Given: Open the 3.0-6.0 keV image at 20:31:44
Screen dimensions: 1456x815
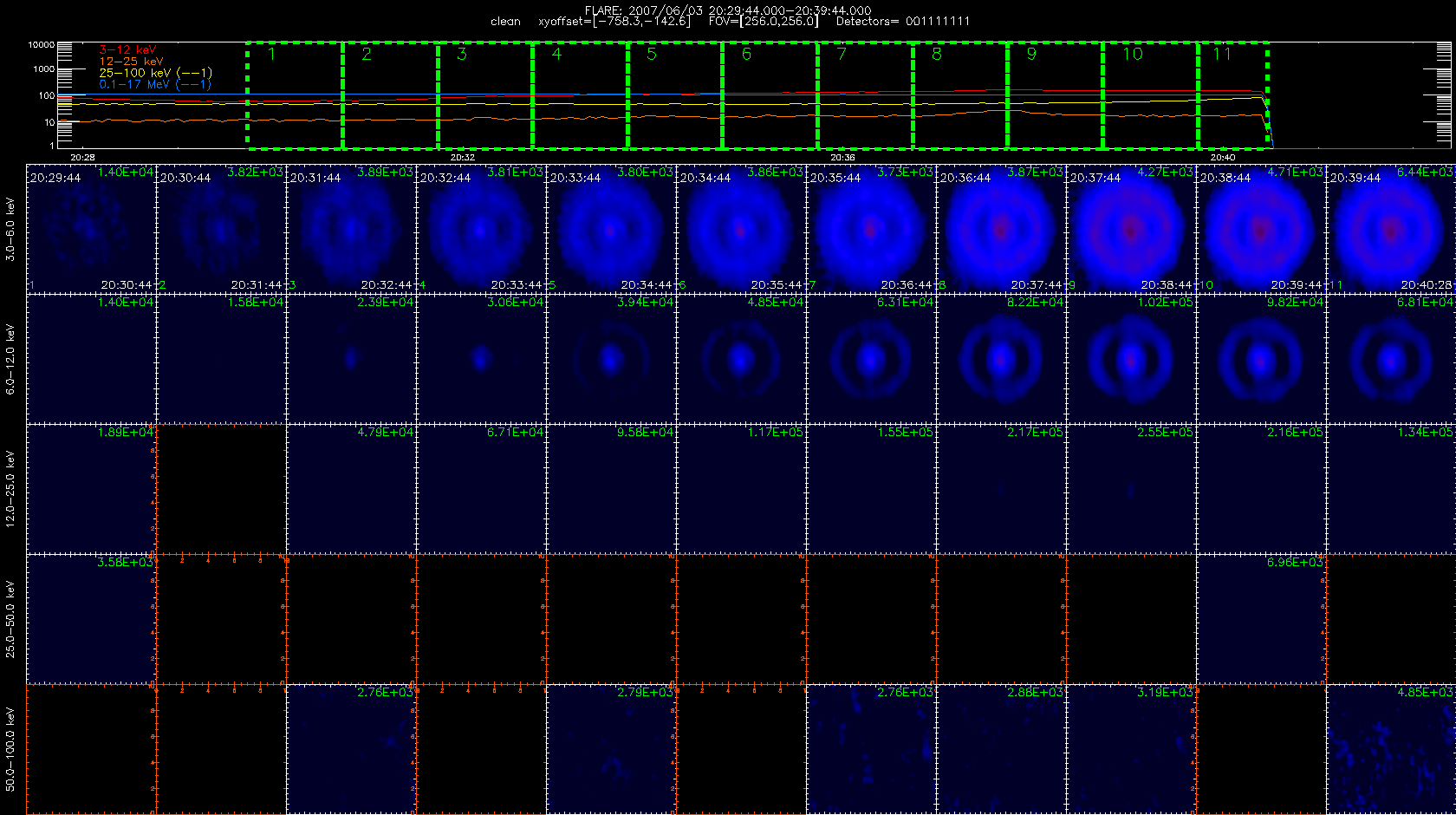Looking at the screenshot, I should 351,229.
